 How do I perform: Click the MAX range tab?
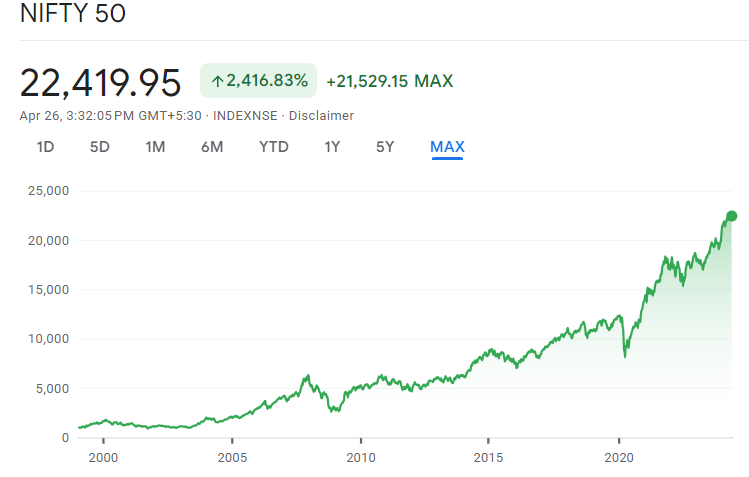[447, 147]
